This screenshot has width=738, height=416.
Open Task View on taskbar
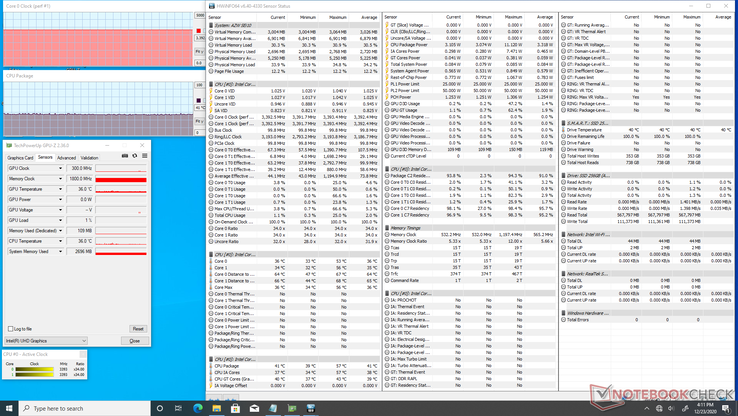click(178, 408)
